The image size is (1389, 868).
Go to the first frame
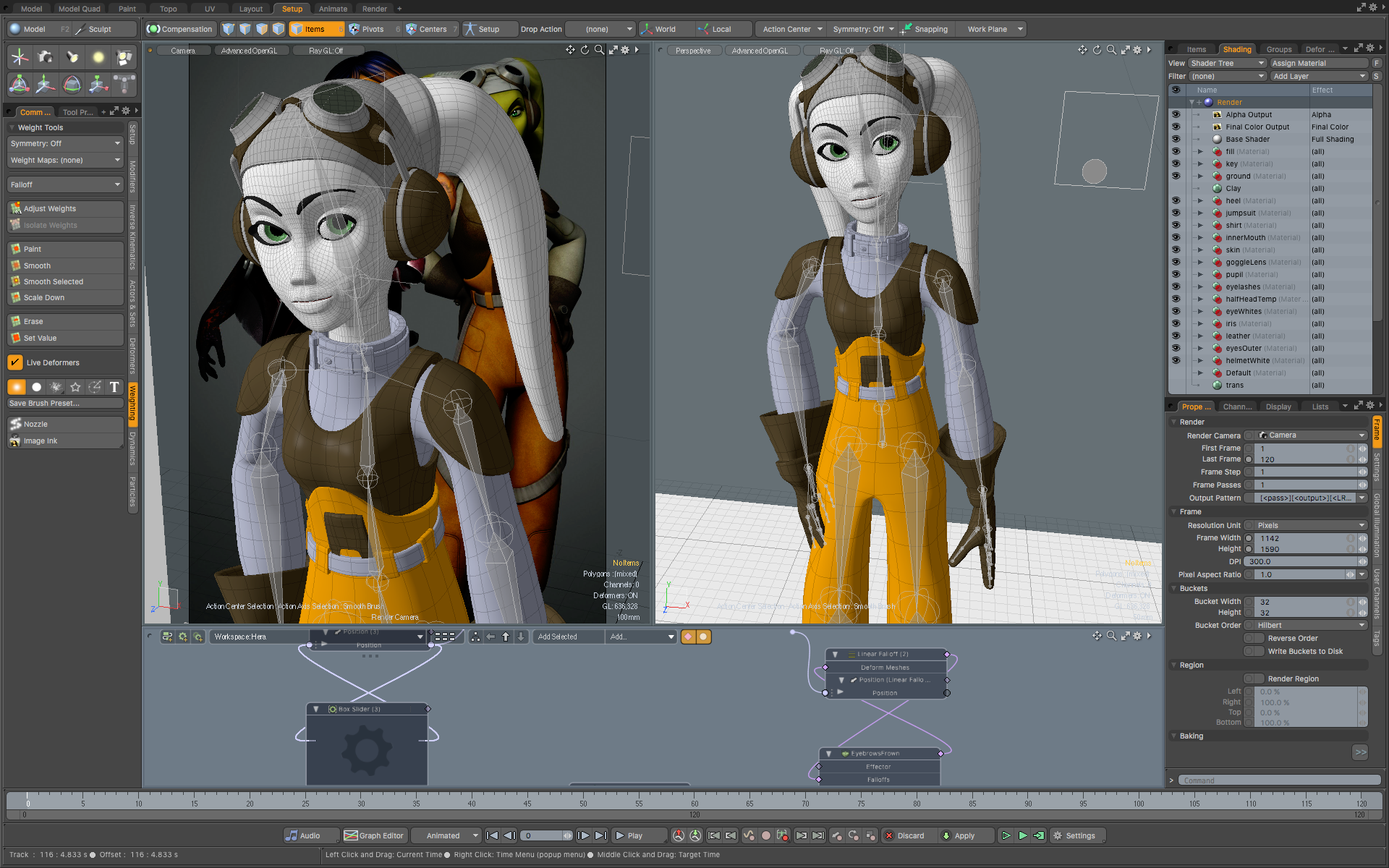coord(492,835)
